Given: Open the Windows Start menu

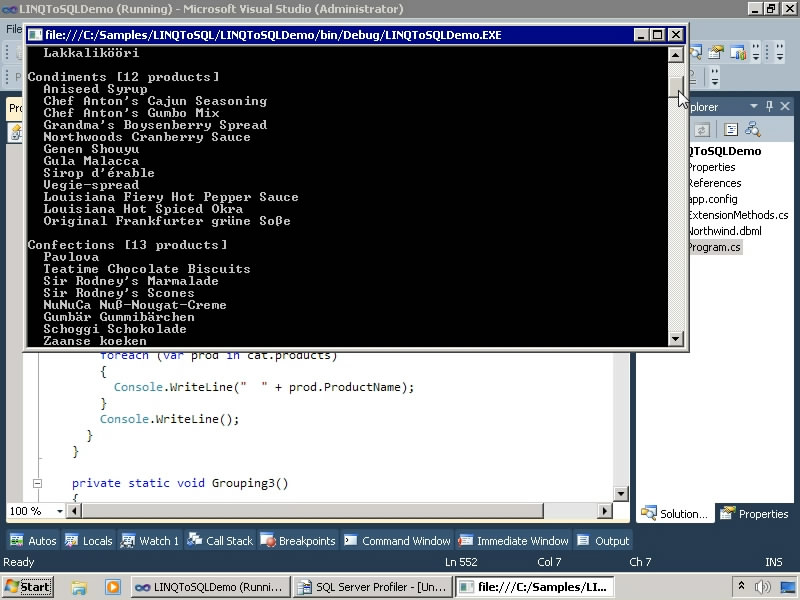Looking at the screenshot, I should 28,587.
